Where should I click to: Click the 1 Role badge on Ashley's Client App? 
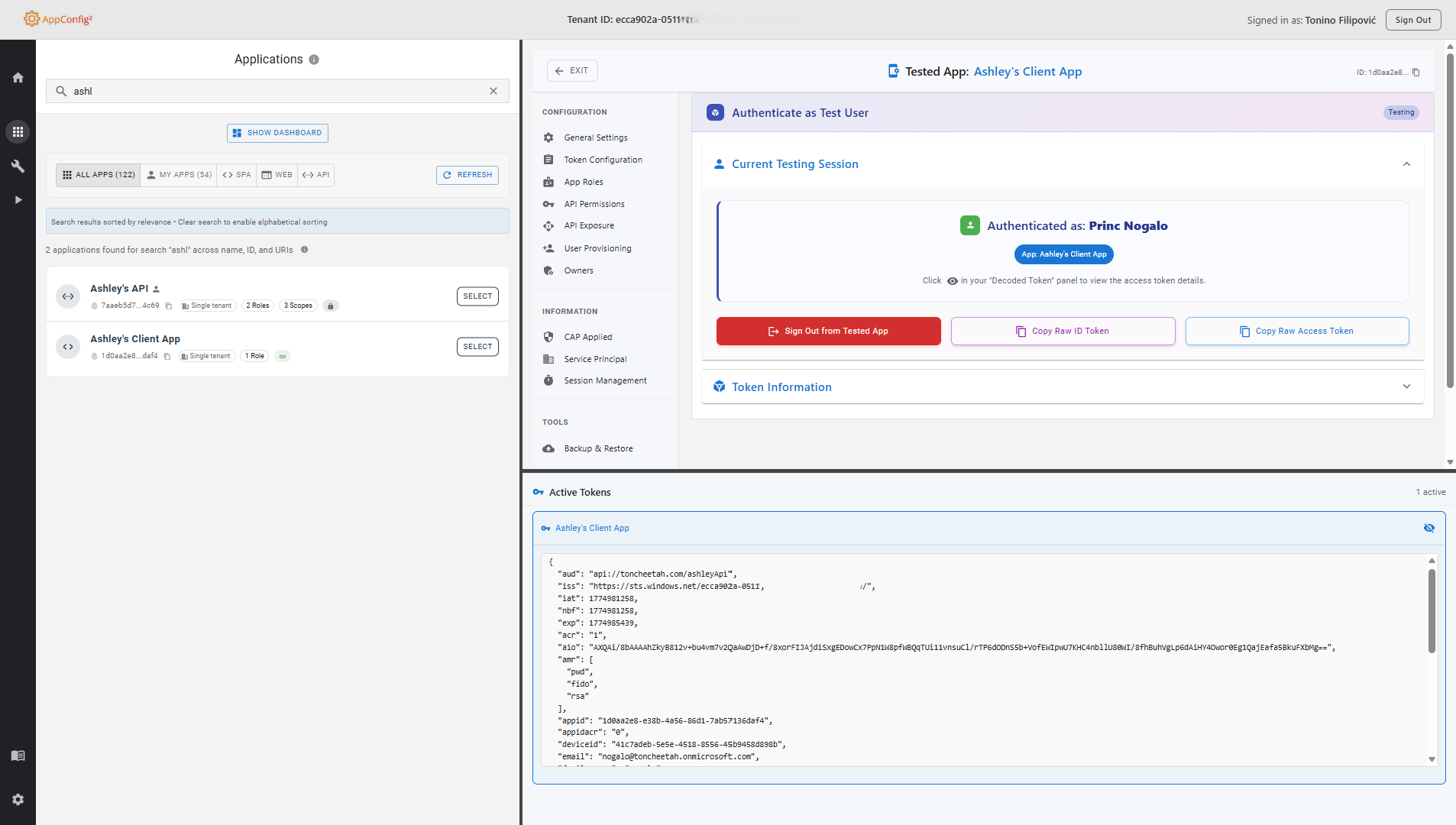(x=254, y=356)
